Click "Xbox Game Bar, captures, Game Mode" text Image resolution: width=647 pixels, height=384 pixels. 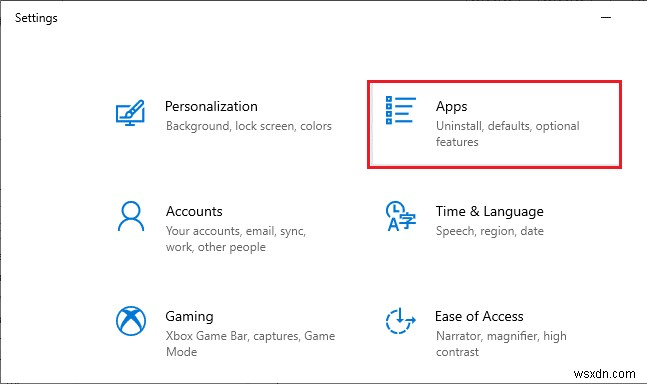point(250,344)
